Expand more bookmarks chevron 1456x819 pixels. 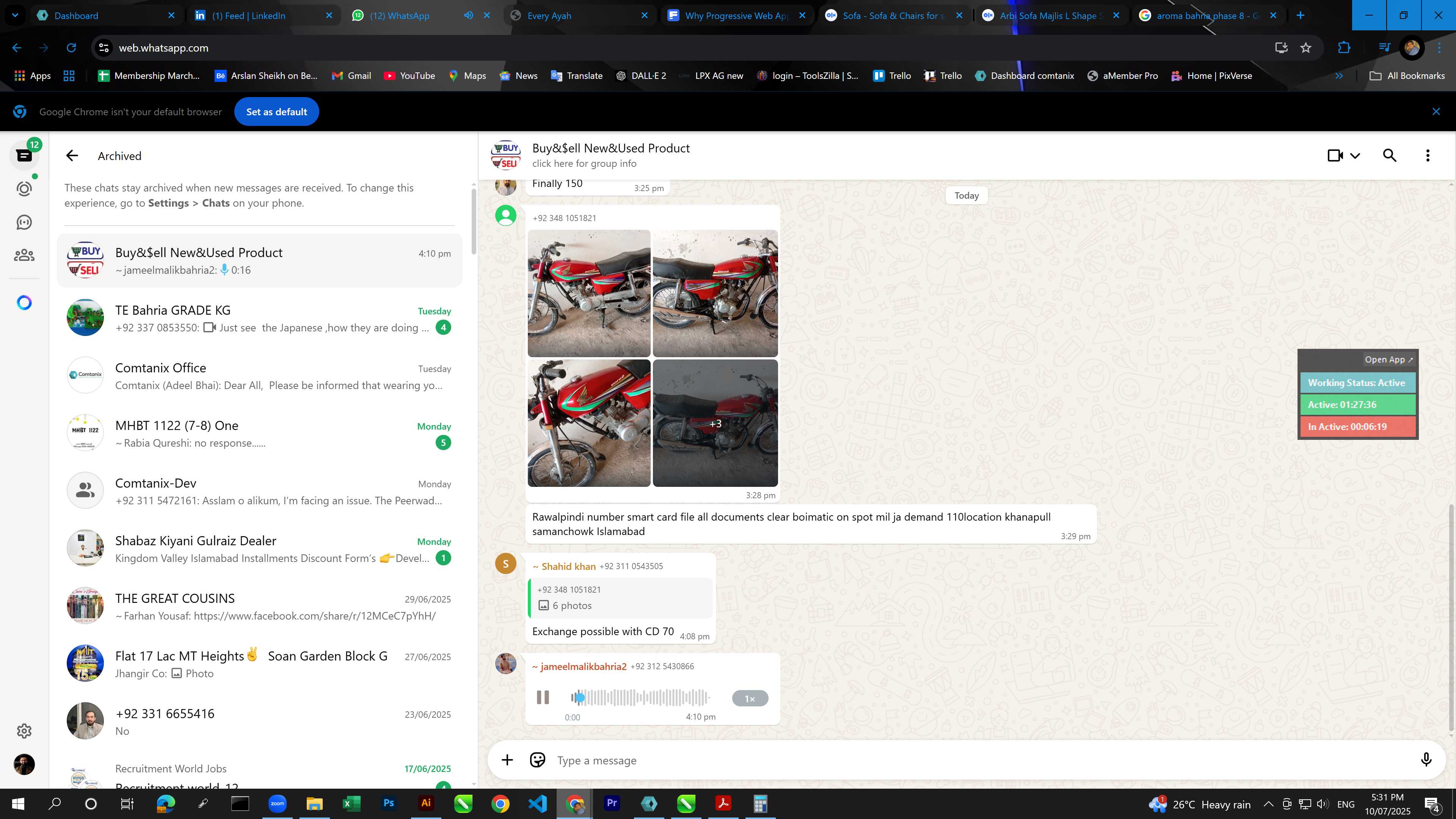[x=1338, y=76]
